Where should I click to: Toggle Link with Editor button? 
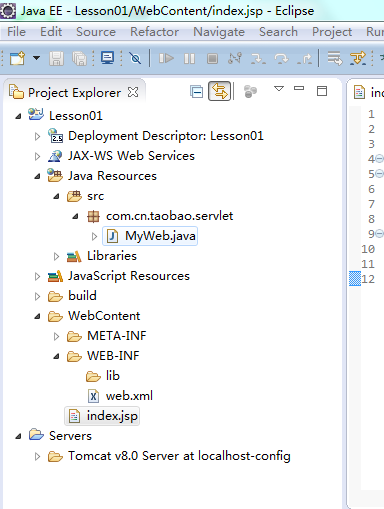point(220,91)
